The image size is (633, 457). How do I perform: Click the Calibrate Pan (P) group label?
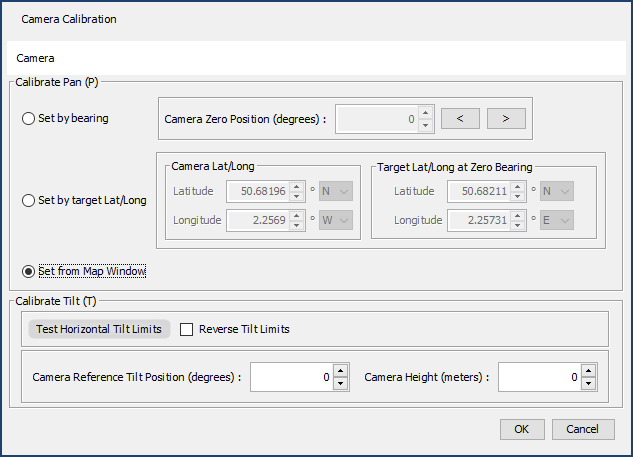57,82
